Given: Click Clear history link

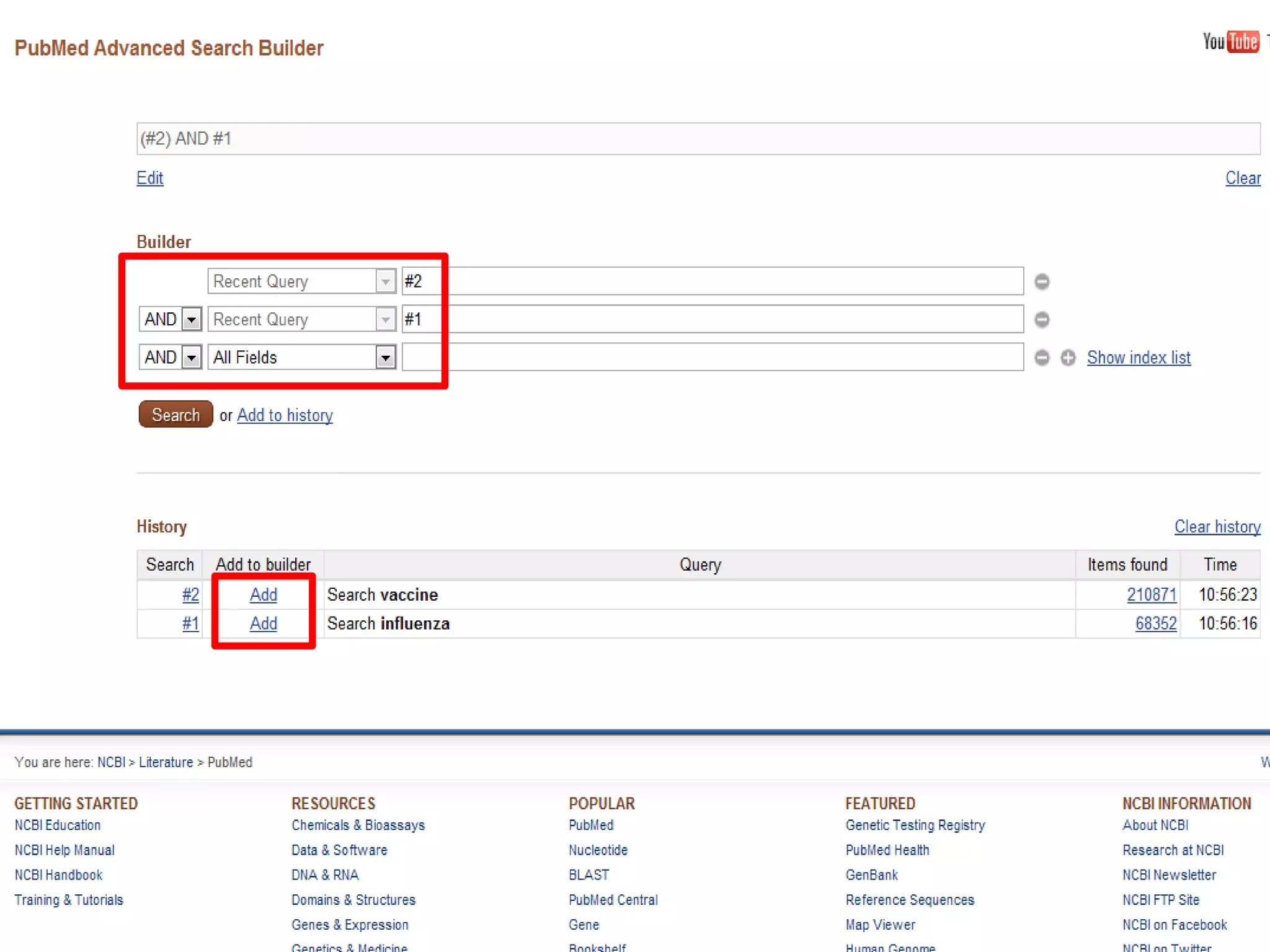Looking at the screenshot, I should click(x=1217, y=527).
